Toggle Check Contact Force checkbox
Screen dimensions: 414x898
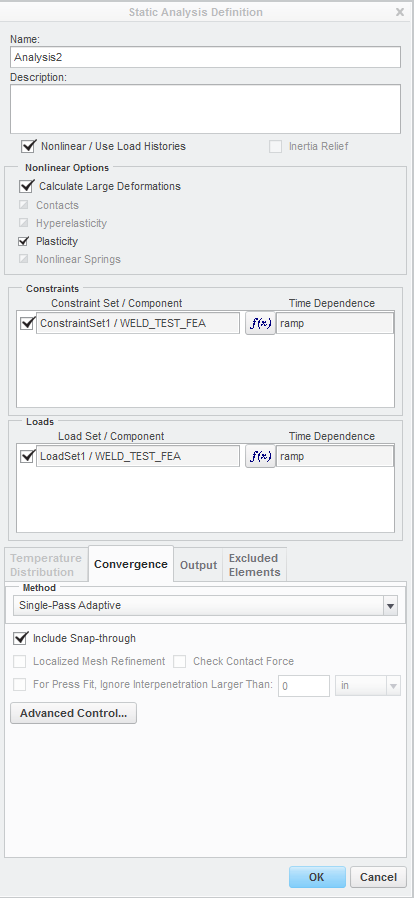[x=180, y=661]
